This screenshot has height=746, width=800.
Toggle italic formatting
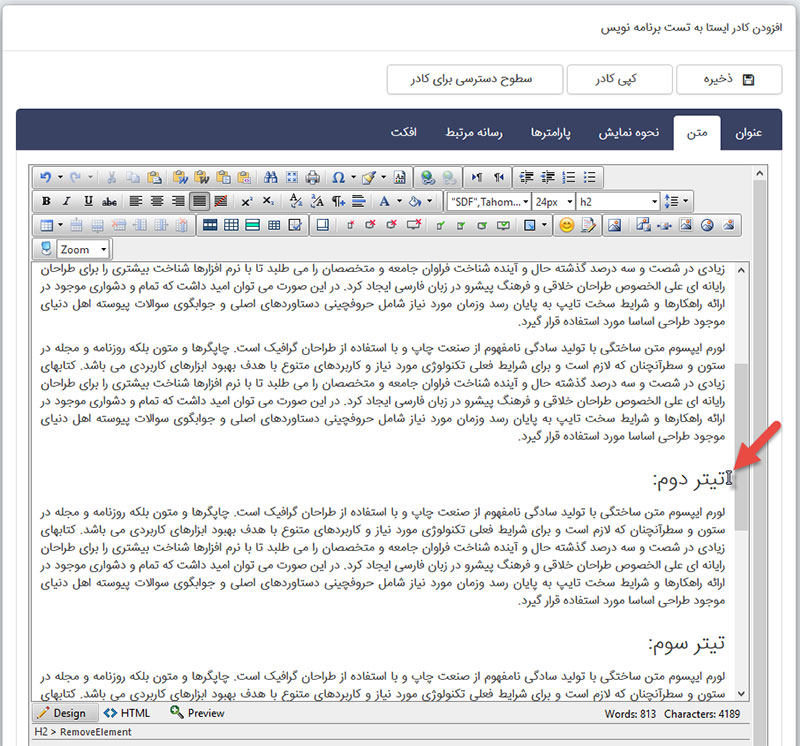67,201
